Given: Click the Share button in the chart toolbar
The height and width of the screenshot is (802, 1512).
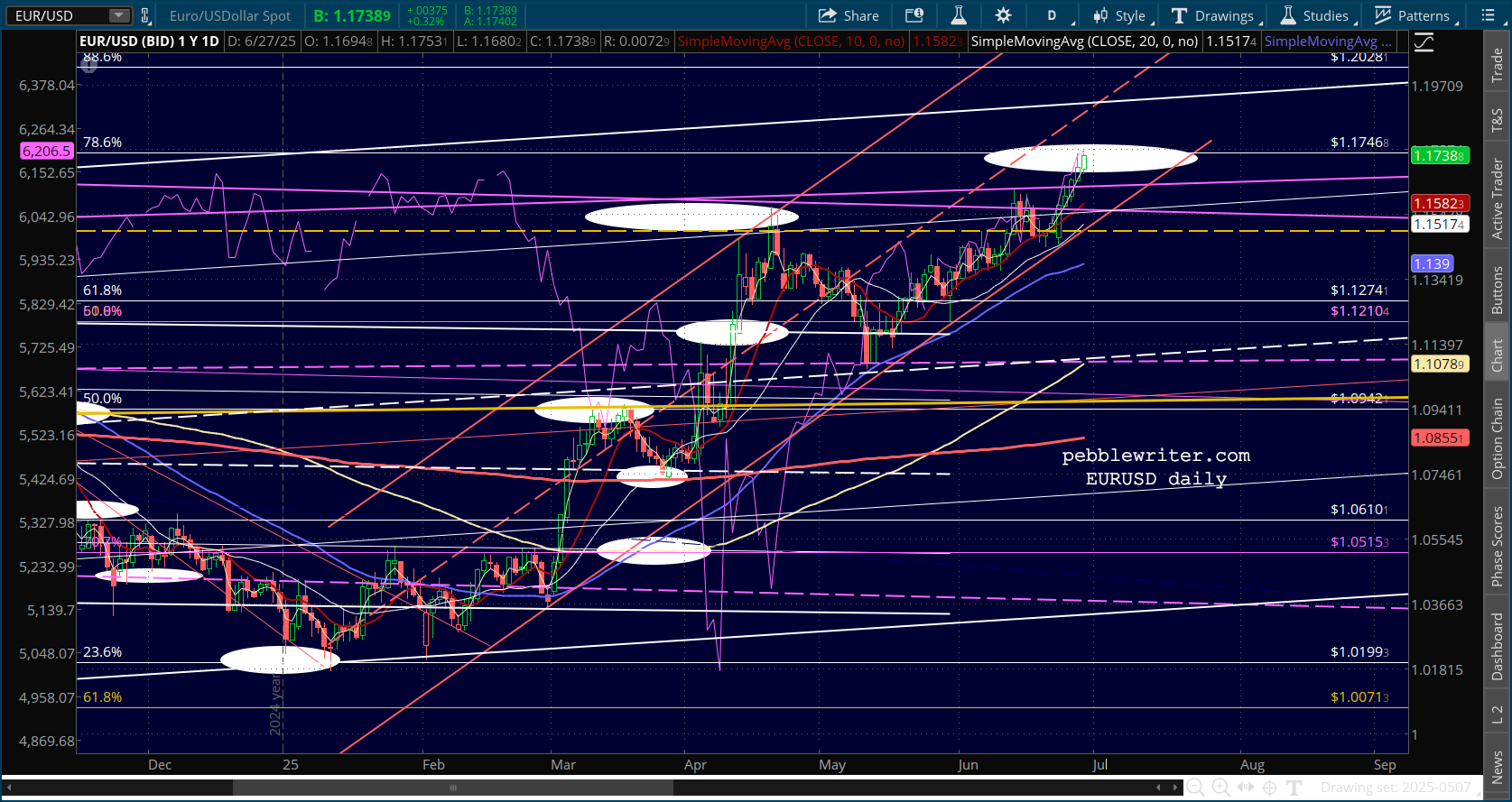Looking at the screenshot, I should 849,15.
